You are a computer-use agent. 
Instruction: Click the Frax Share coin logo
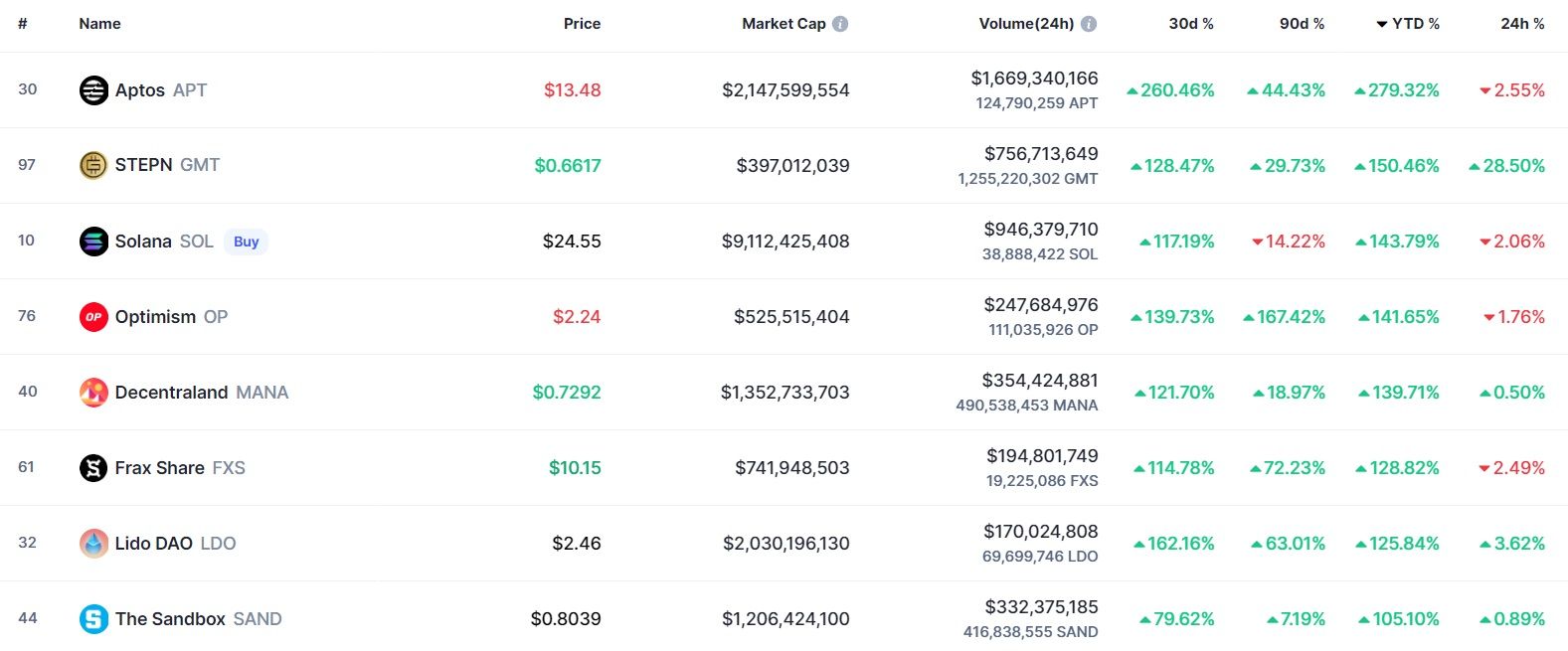[x=93, y=468]
